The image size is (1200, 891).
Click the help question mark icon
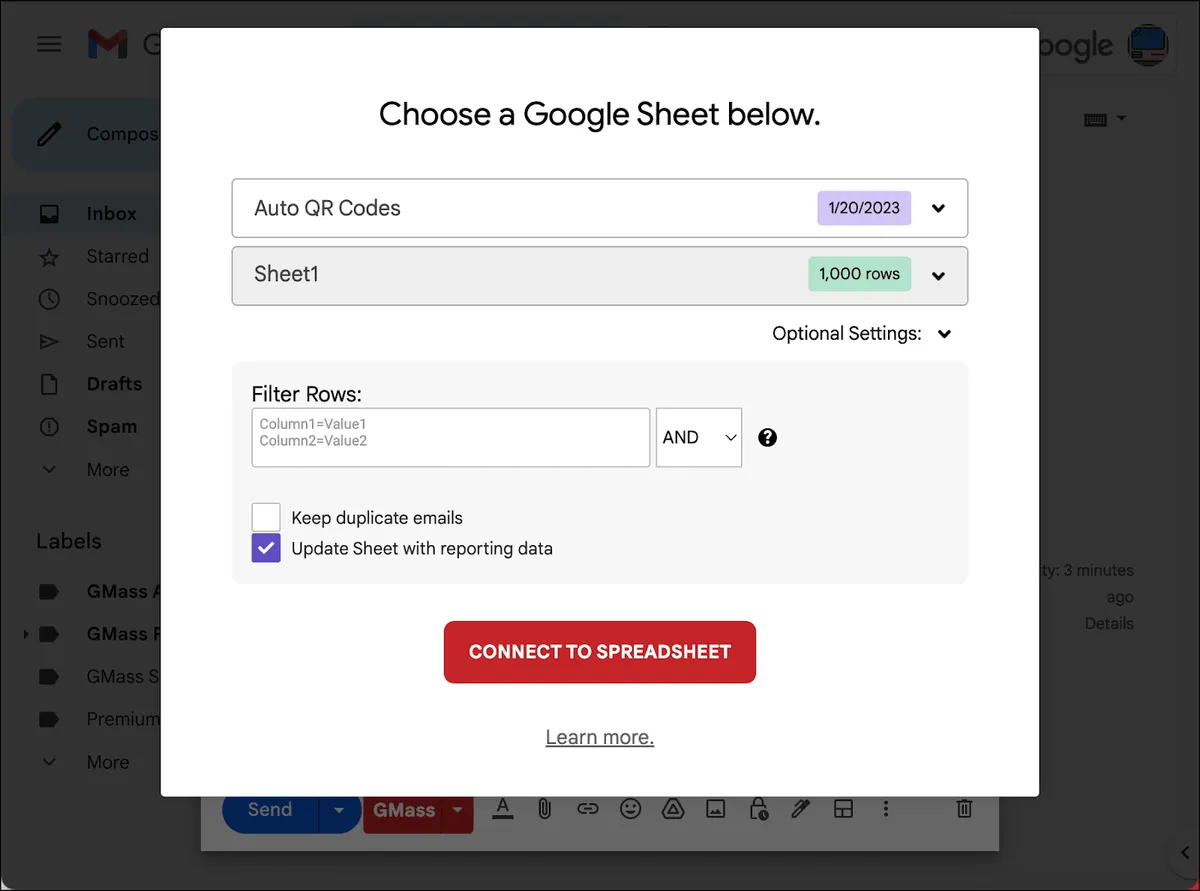(x=767, y=437)
